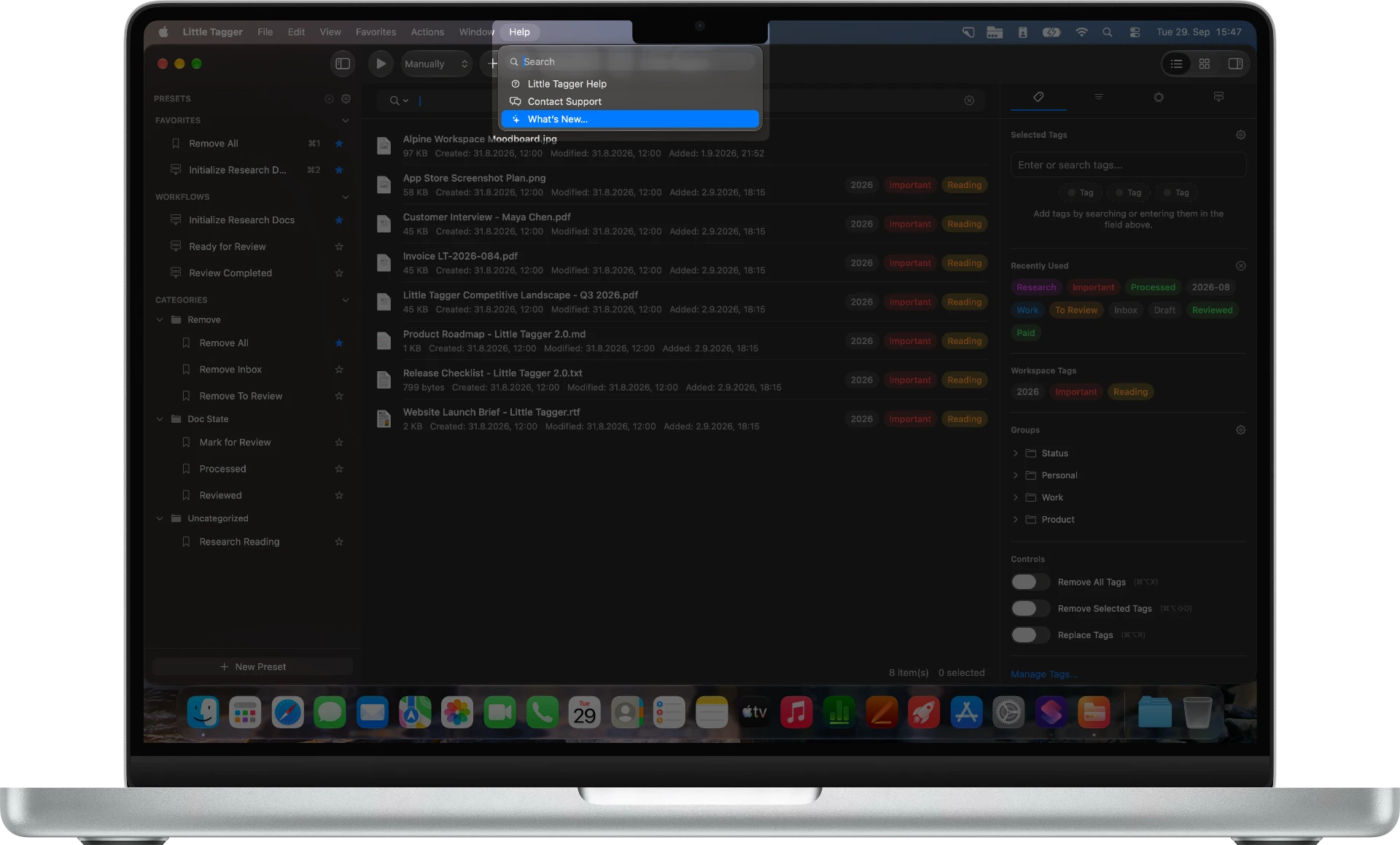Screen dimensions: 1400x845
Task: Enable the Remove All Tags switch
Action: tap(1030, 582)
